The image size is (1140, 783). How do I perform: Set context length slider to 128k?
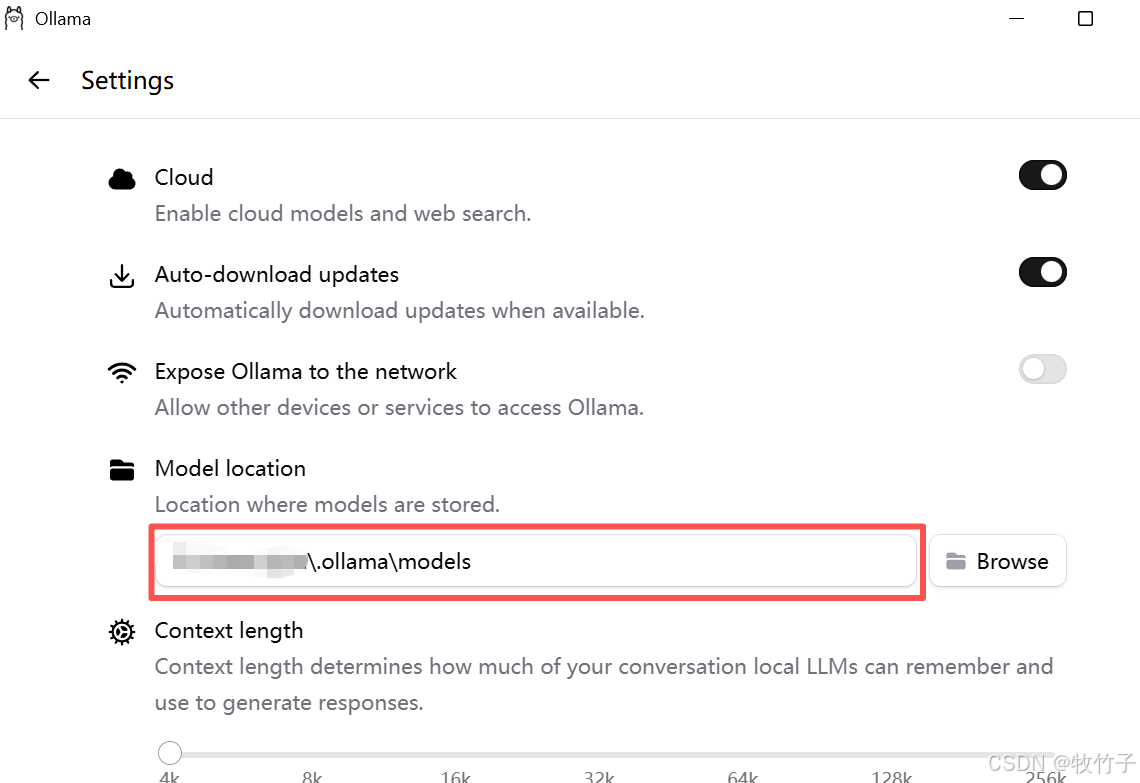[x=891, y=754]
